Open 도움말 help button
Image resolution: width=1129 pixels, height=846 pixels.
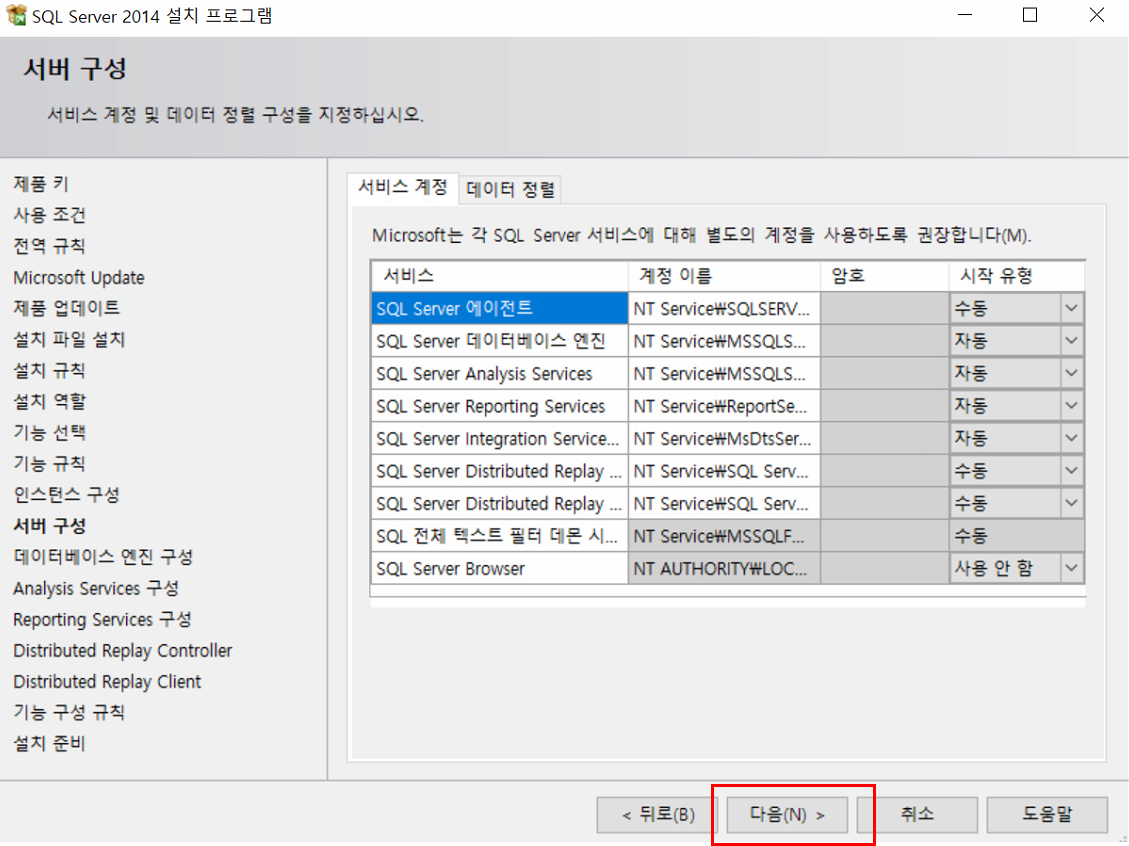1047,814
